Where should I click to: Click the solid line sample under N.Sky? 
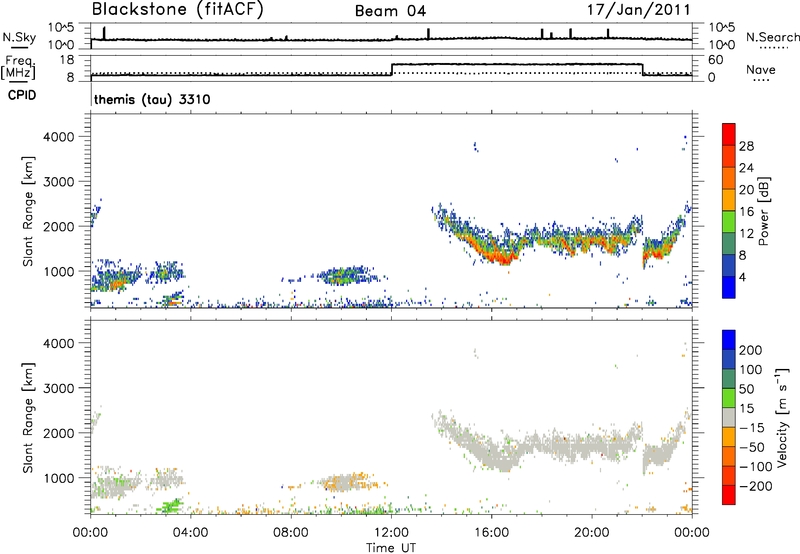pos(19,47)
